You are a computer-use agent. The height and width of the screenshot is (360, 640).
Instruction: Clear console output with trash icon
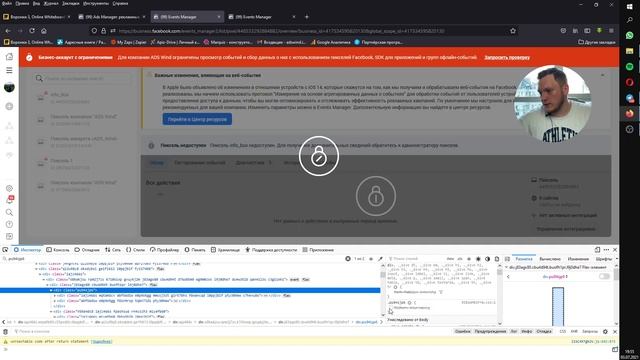pos(5,331)
